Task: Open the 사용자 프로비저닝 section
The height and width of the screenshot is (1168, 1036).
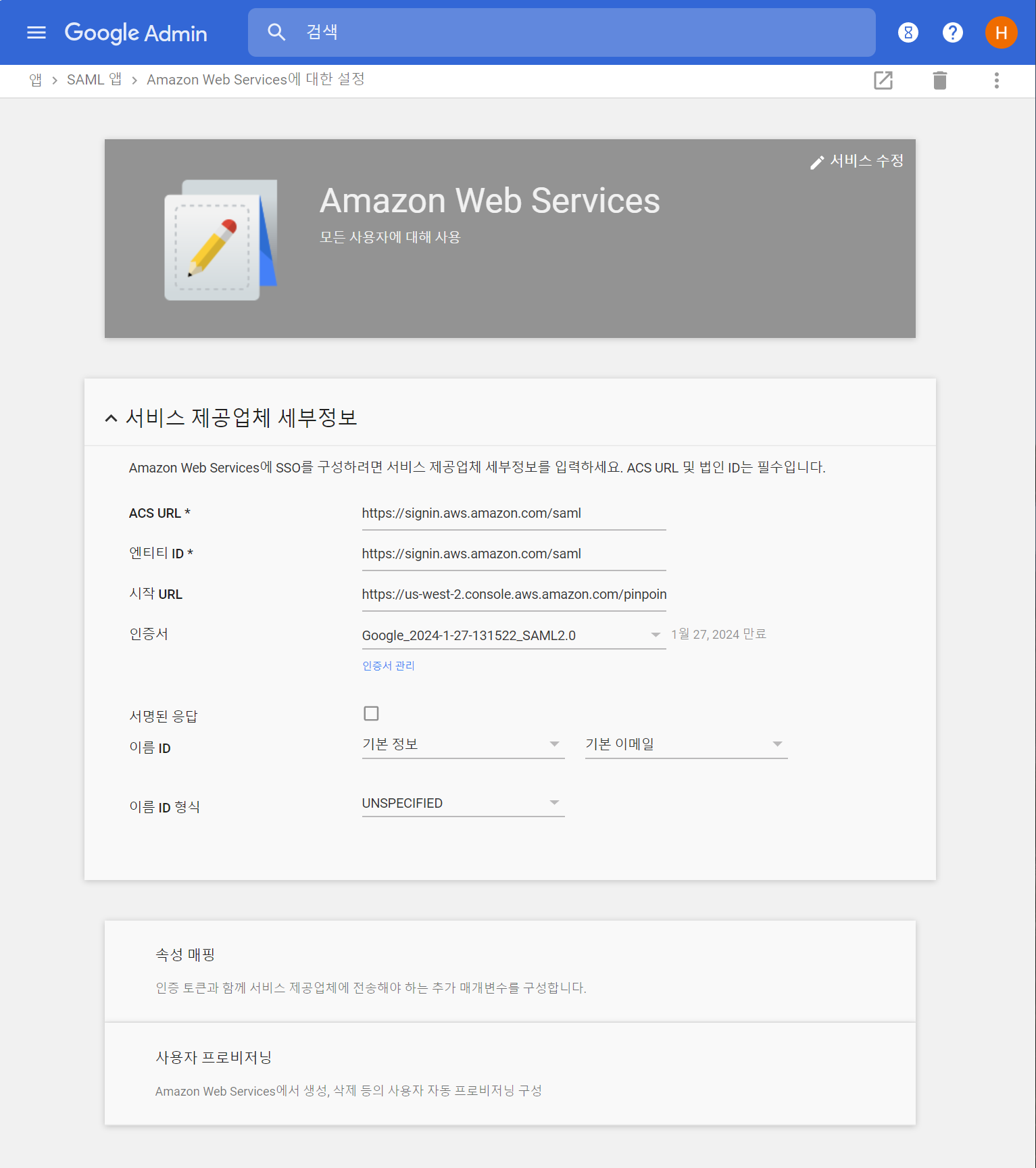Action: pos(510,1074)
